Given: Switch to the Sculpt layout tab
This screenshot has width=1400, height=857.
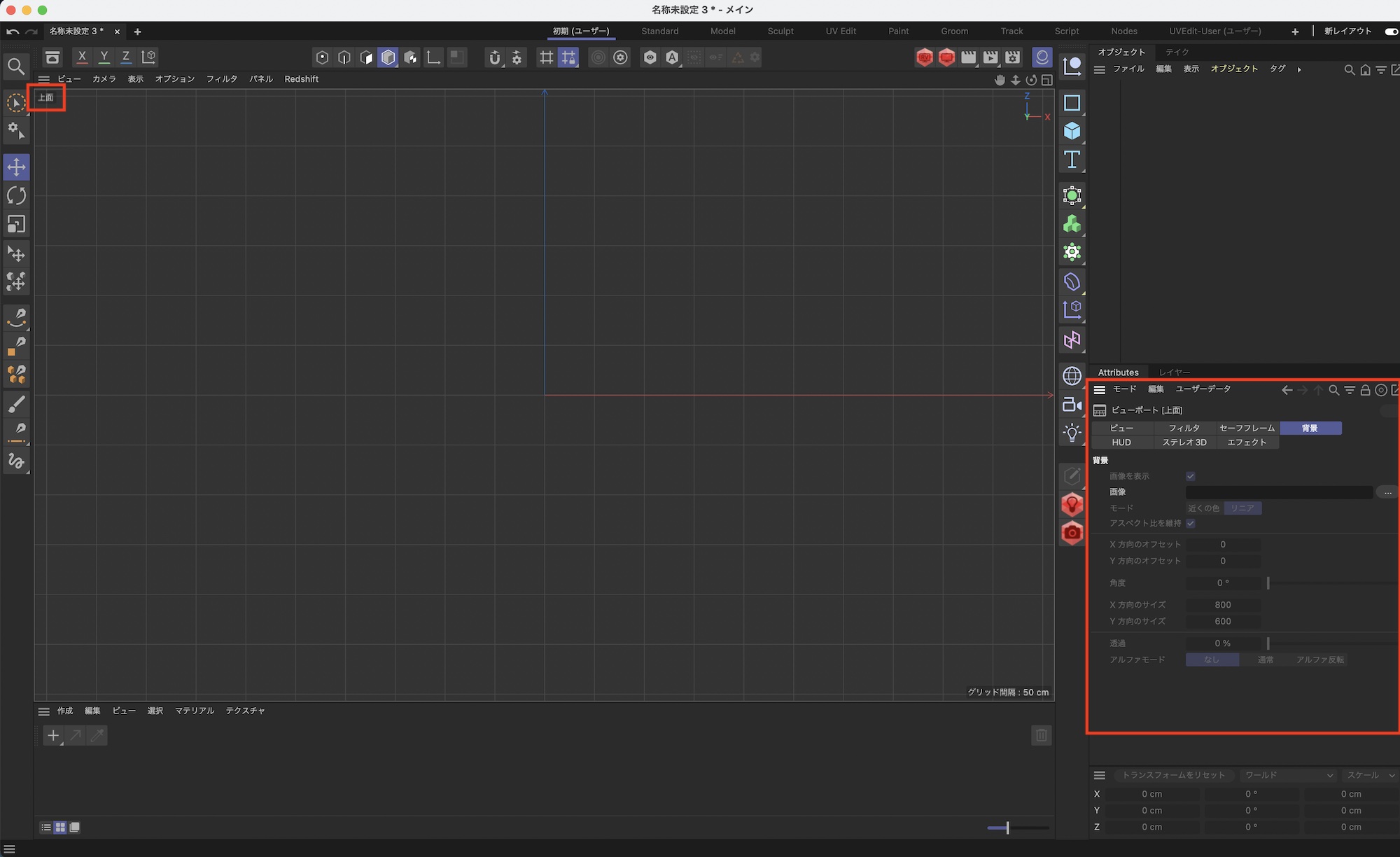Looking at the screenshot, I should 780,32.
